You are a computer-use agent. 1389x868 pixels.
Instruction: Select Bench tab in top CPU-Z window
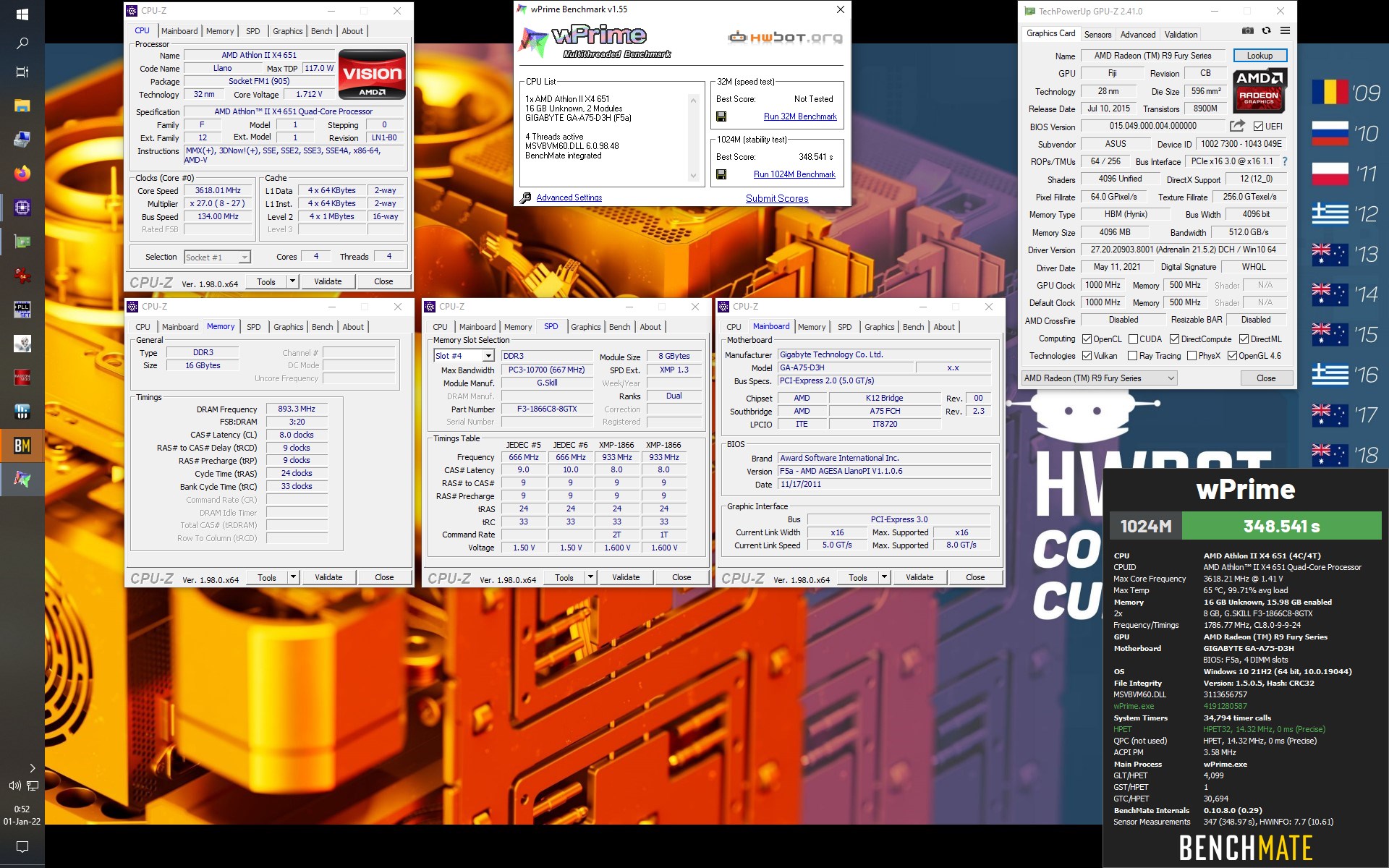pyautogui.click(x=322, y=31)
